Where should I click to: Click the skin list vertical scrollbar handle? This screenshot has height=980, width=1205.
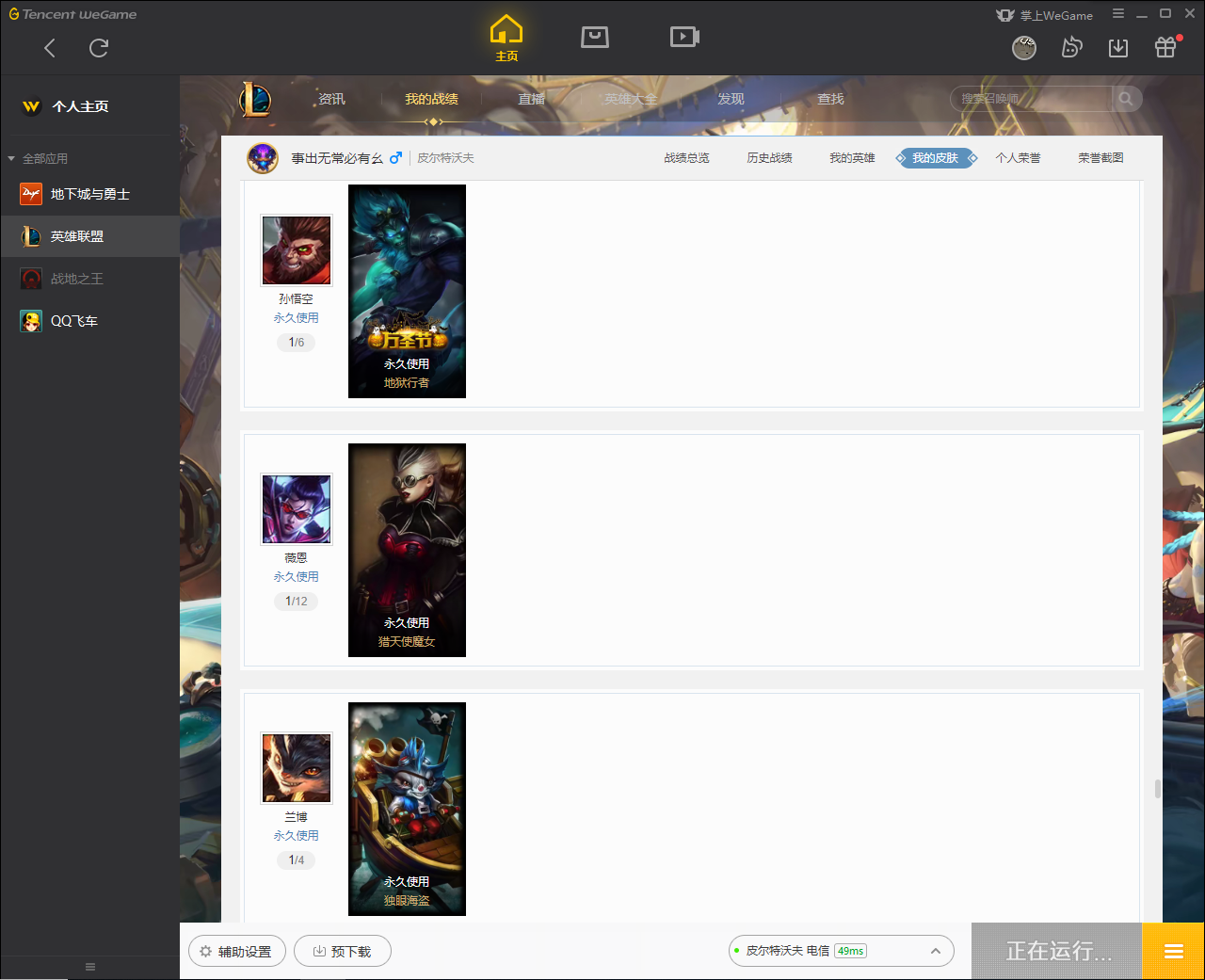pos(1158,789)
